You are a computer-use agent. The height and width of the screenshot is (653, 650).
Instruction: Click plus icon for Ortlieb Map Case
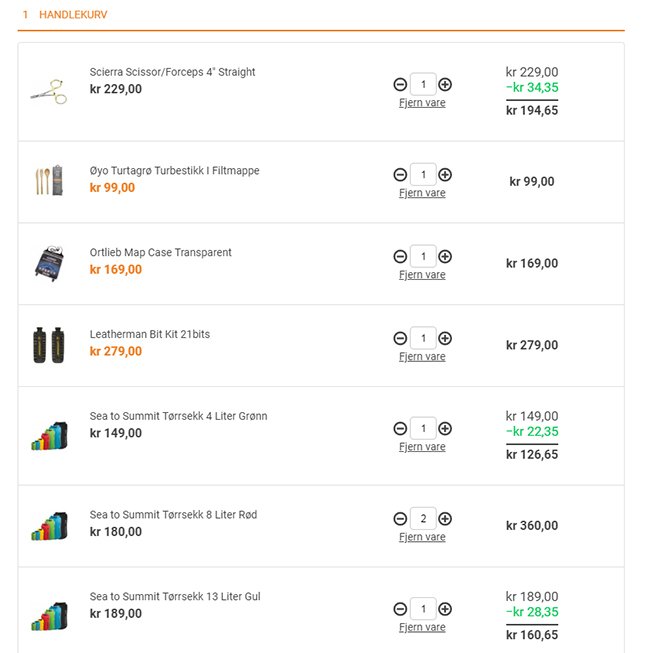click(x=445, y=257)
